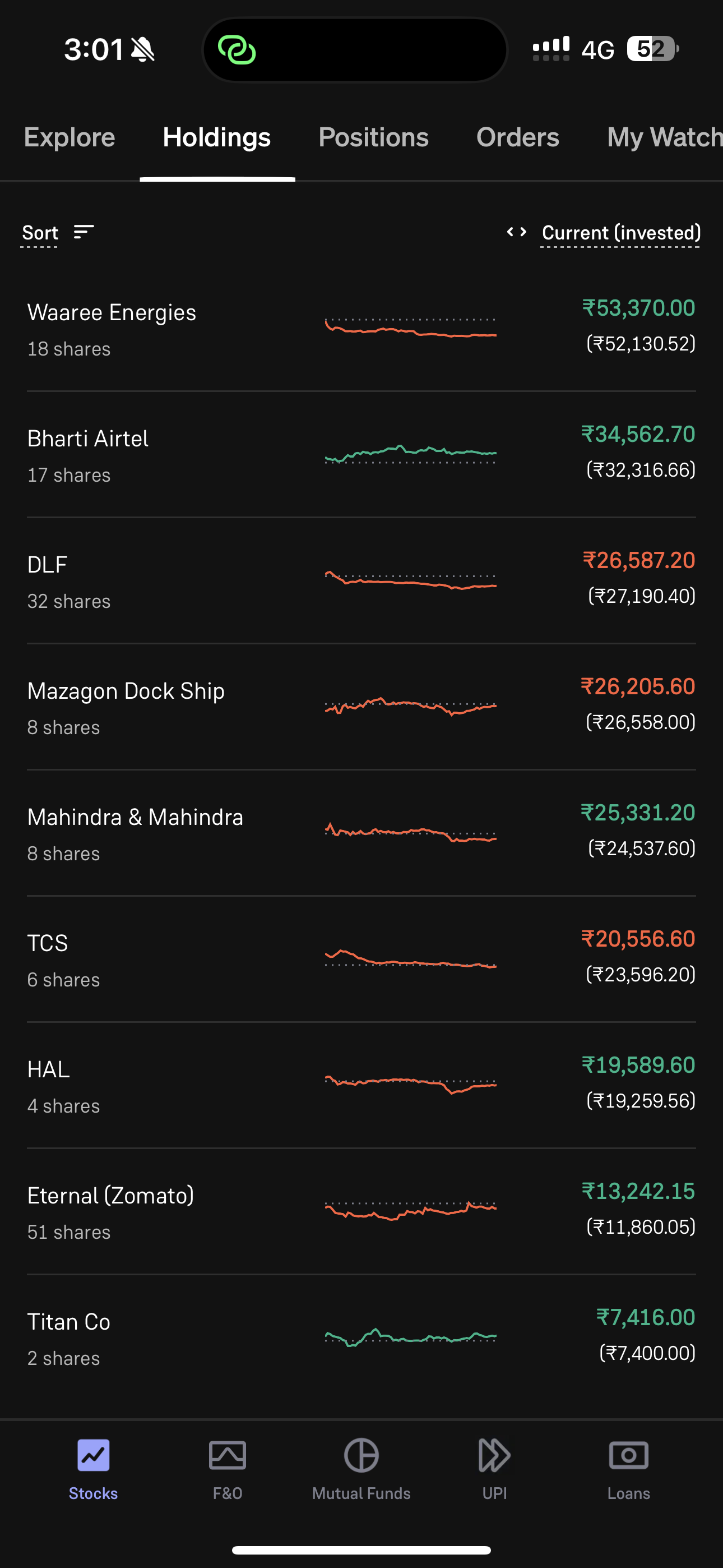Tap the sort lines icon

coord(84,232)
